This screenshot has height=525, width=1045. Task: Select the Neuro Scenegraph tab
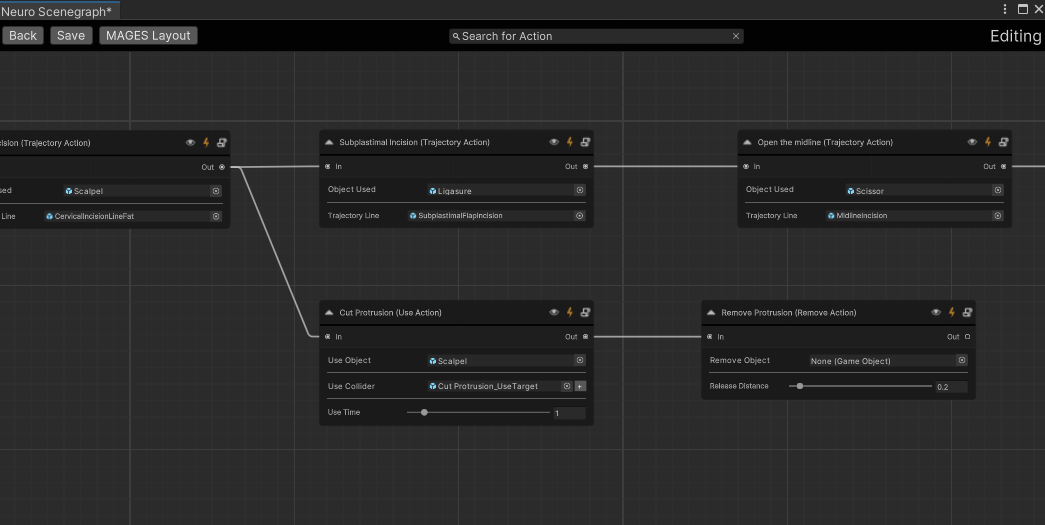pyautogui.click(x=57, y=11)
